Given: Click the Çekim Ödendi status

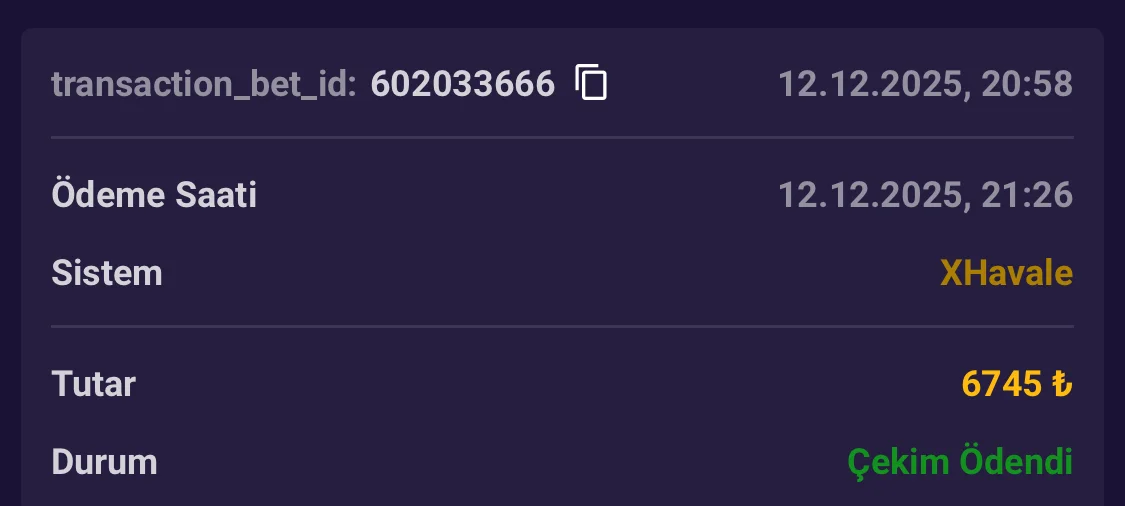Looking at the screenshot, I should pos(960,462).
